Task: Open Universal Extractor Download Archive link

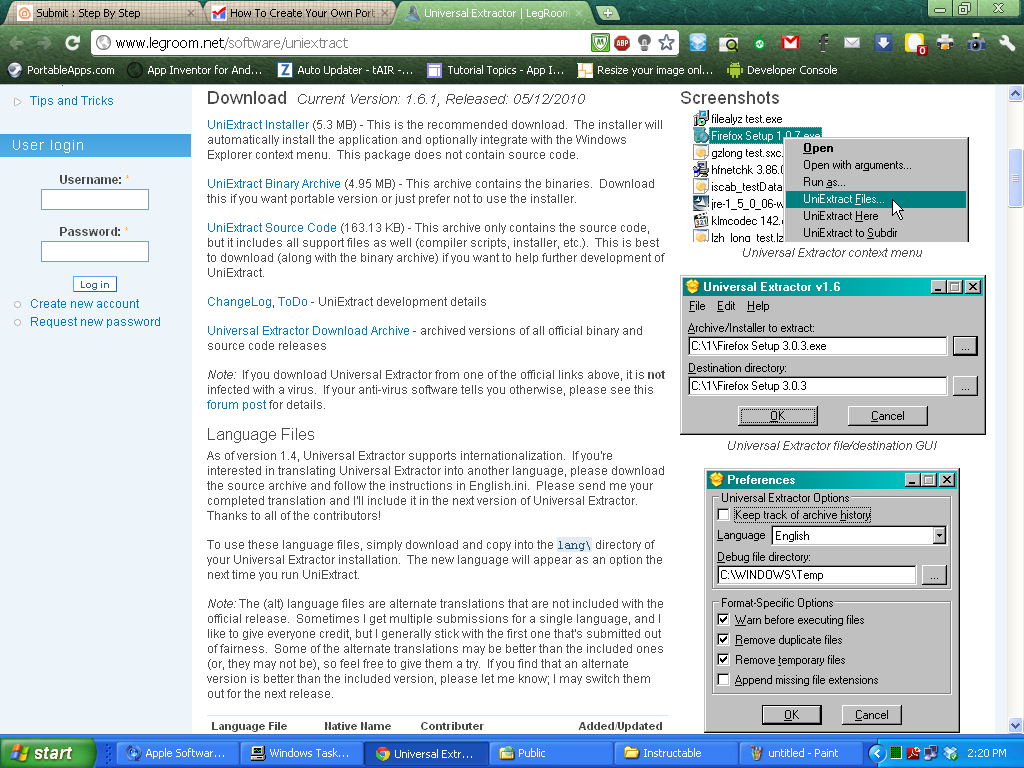Action: point(308,331)
